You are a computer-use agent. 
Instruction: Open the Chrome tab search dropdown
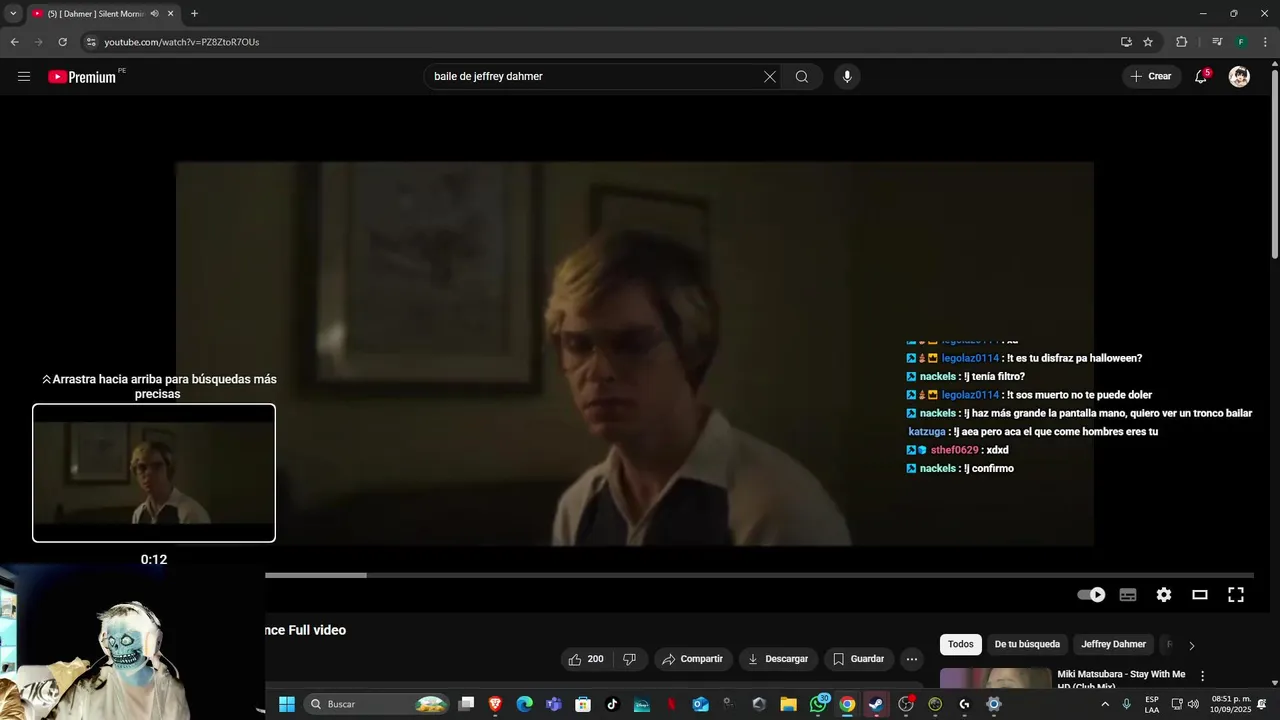tap(13, 14)
